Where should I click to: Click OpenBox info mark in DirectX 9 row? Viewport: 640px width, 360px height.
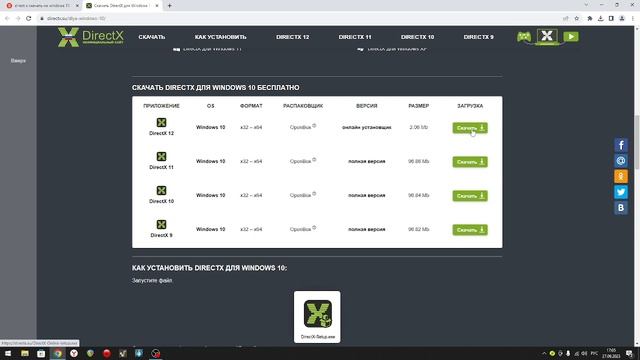314,227
